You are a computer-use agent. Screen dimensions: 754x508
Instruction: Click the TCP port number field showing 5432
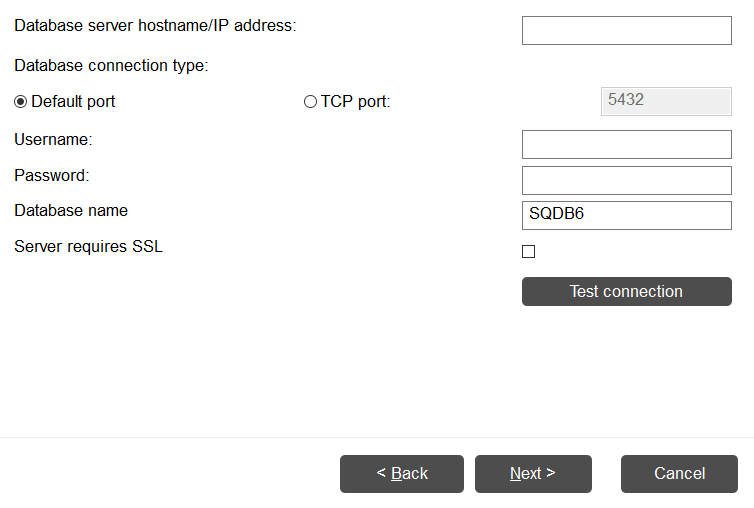(x=666, y=101)
